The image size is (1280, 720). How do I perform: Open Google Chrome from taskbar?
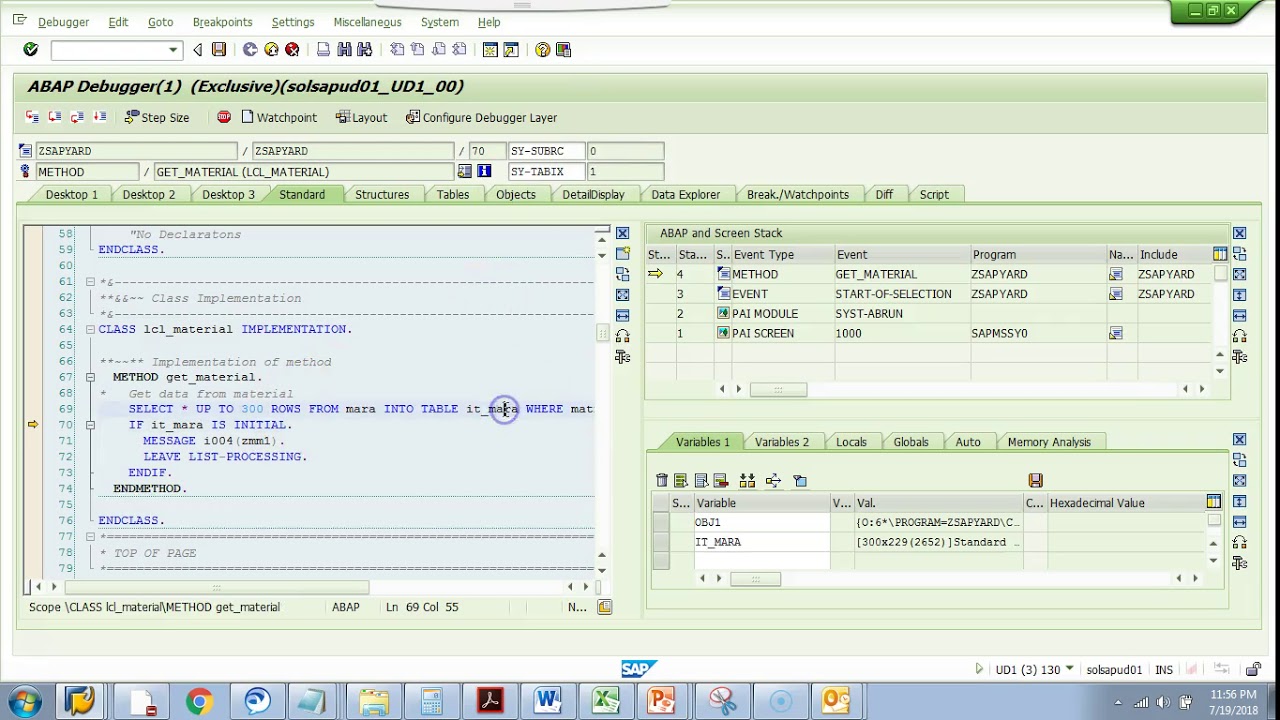199,701
